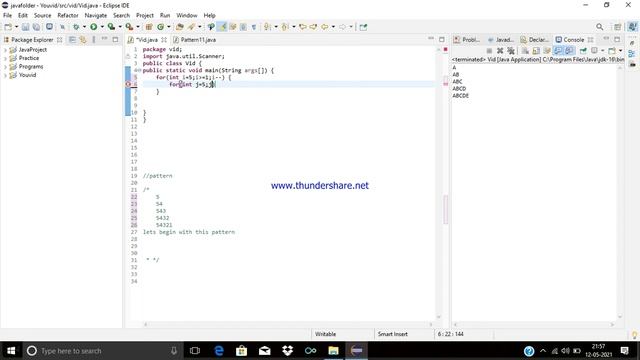Click Collapse All in Package Explorer

tap(72, 40)
